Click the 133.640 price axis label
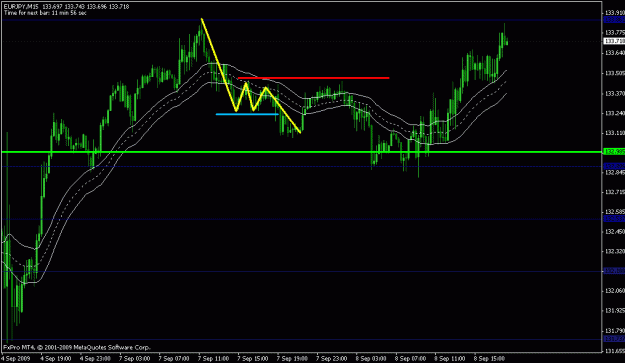Screen dimensions: 625x363 pyautogui.click(x=614, y=53)
